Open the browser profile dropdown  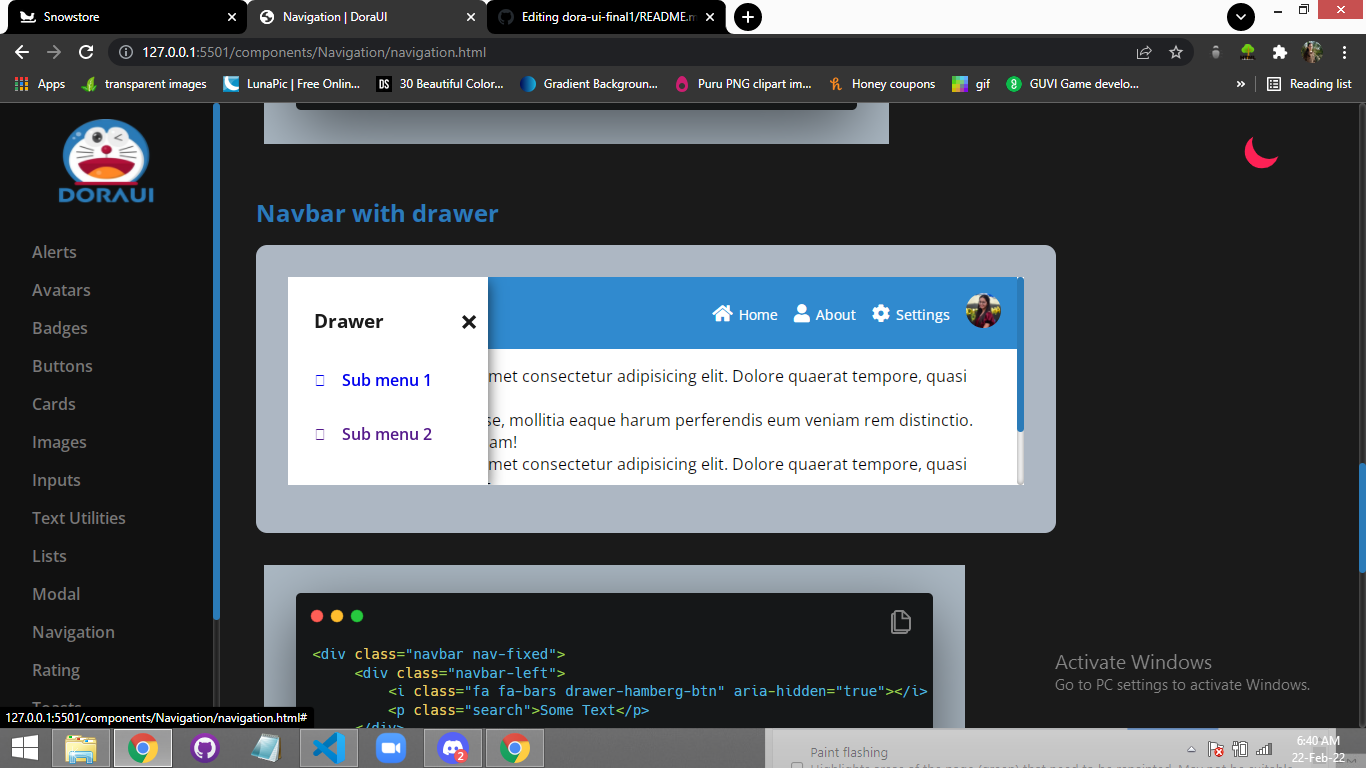pos(1311,52)
